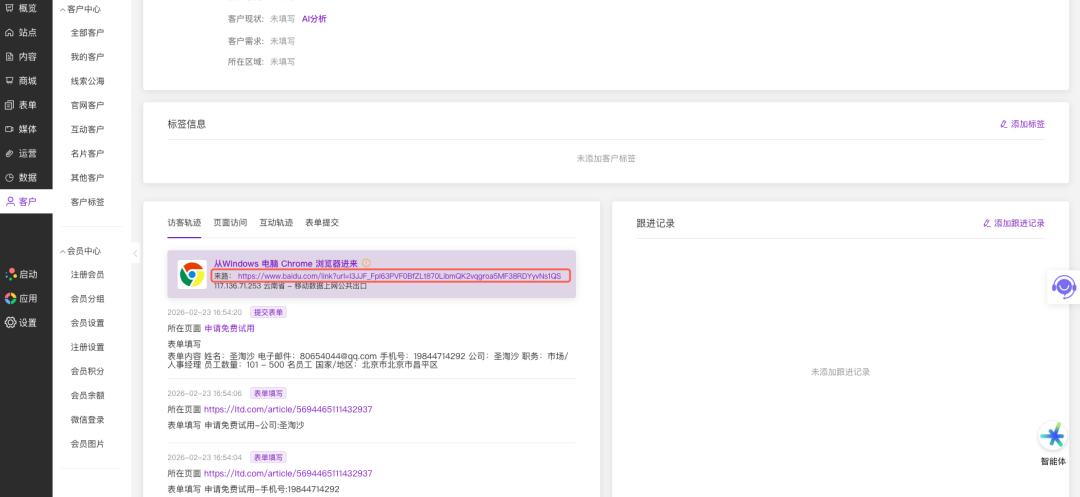Click the customer service headset icon

pos(1063,287)
